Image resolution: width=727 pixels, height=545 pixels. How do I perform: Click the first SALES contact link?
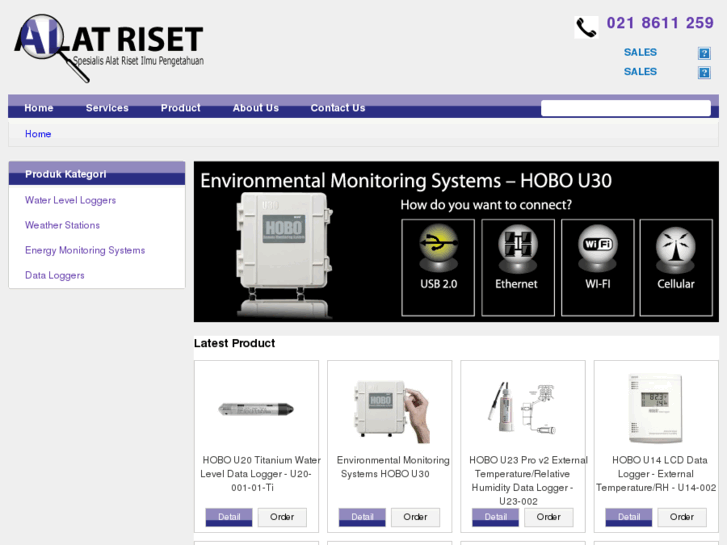[x=640, y=52]
